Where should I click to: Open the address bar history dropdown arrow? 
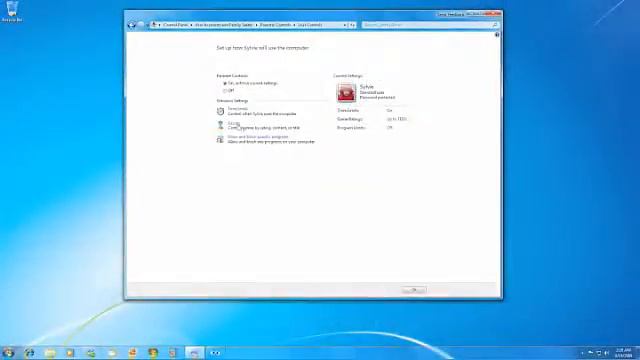pos(344,25)
